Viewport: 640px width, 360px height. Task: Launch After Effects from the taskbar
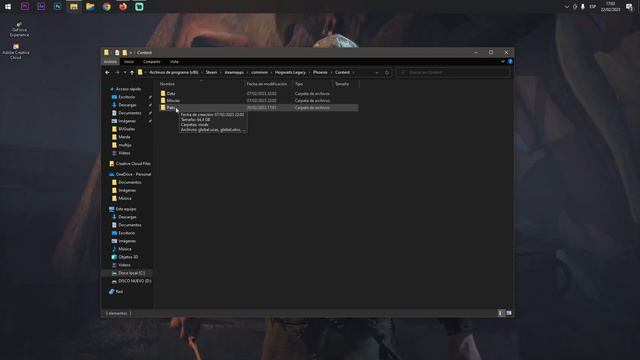pos(41,7)
